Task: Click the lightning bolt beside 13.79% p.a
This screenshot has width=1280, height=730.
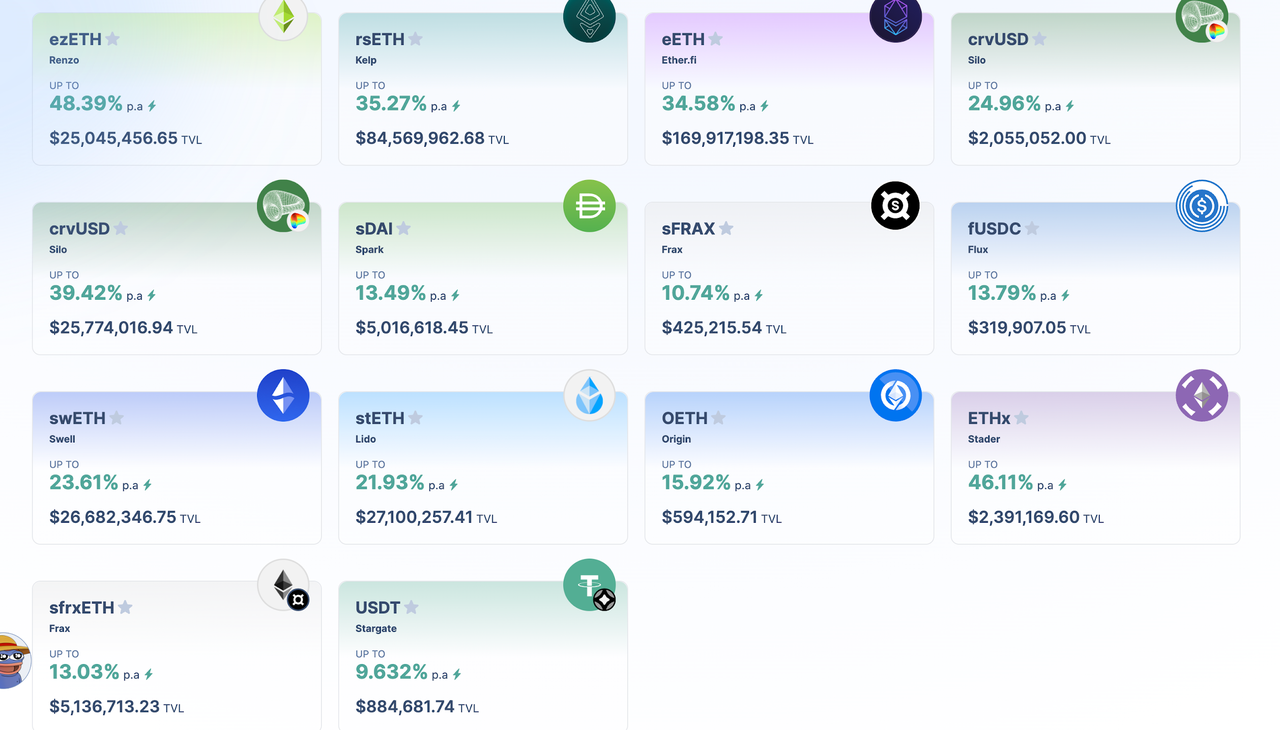Action: [1065, 296]
